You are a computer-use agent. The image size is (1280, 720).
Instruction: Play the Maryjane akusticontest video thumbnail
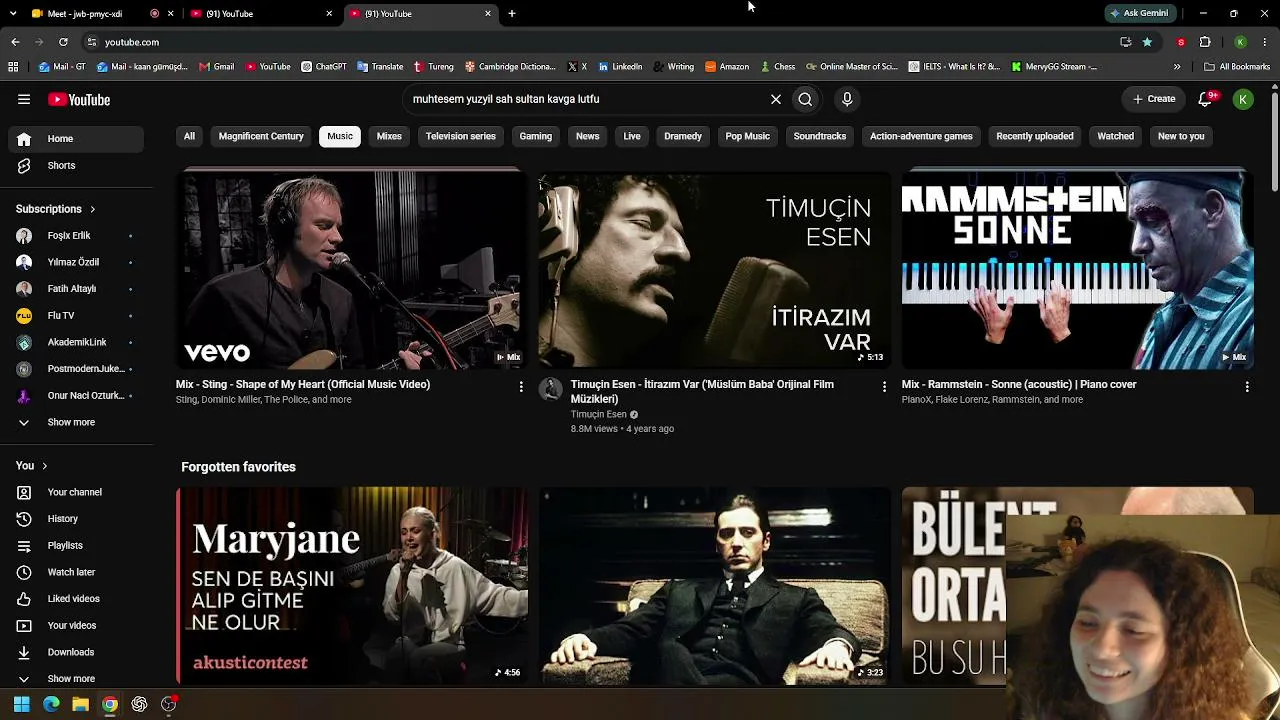coord(352,586)
